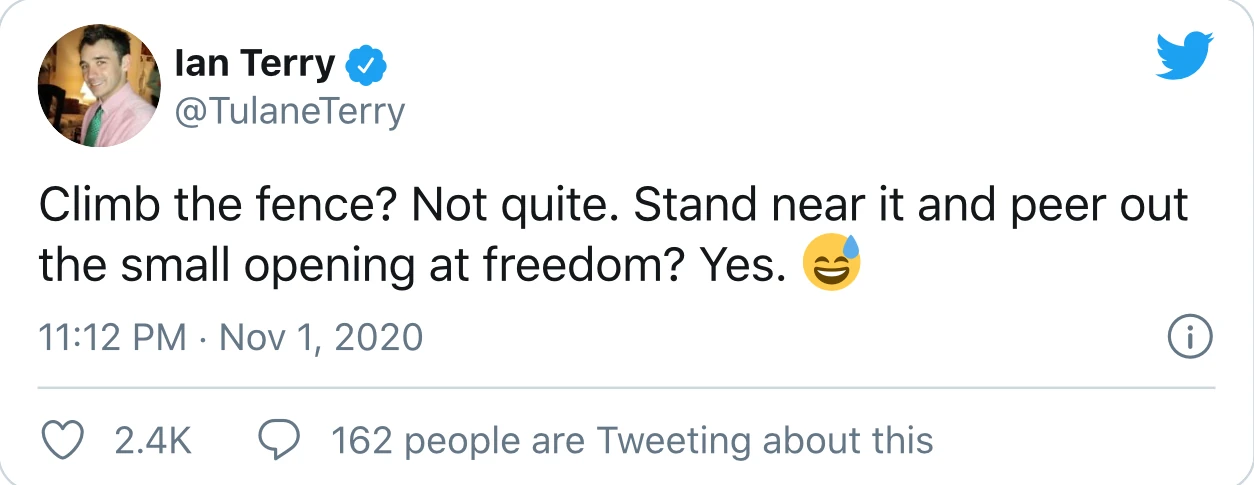Open the tweet info icon
The height and width of the screenshot is (485, 1254).
pyautogui.click(x=1190, y=337)
